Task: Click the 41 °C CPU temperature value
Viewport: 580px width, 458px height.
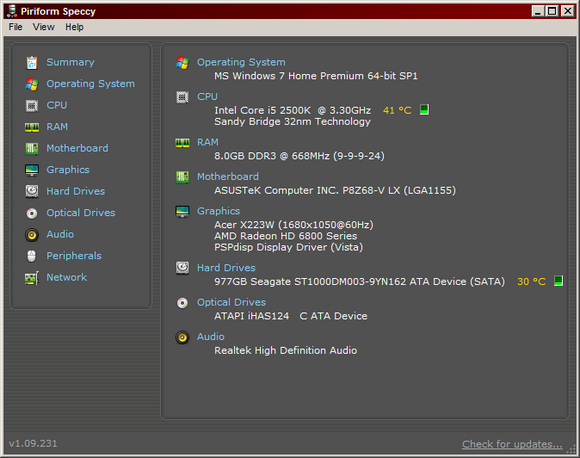Action: click(x=397, y=110)
